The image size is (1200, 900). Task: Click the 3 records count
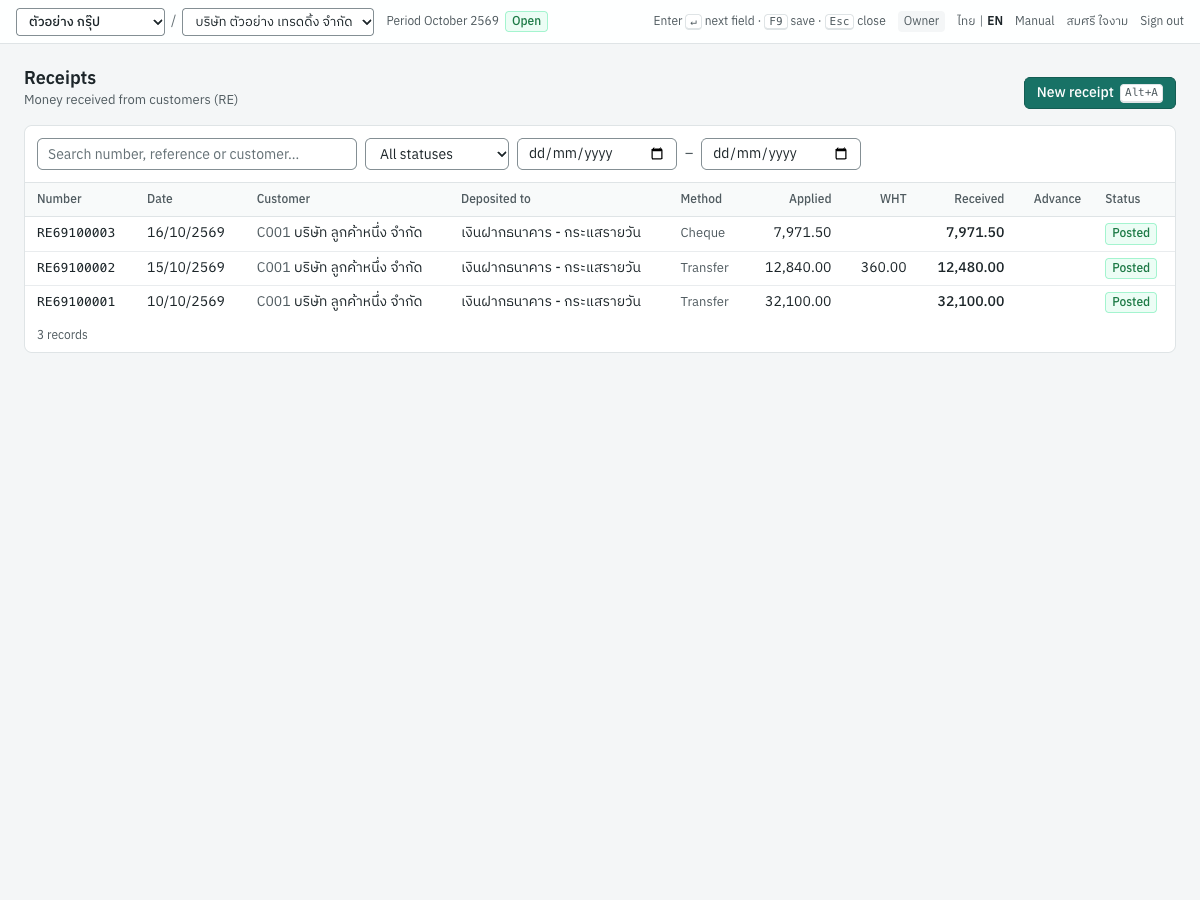(62, 335)
